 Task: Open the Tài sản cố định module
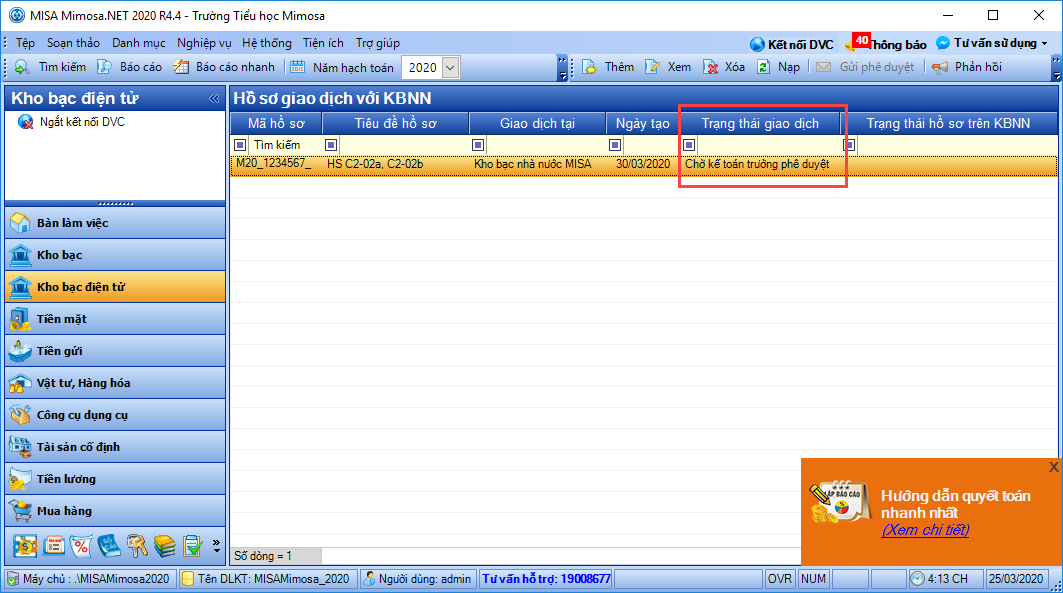click(115, 447)
